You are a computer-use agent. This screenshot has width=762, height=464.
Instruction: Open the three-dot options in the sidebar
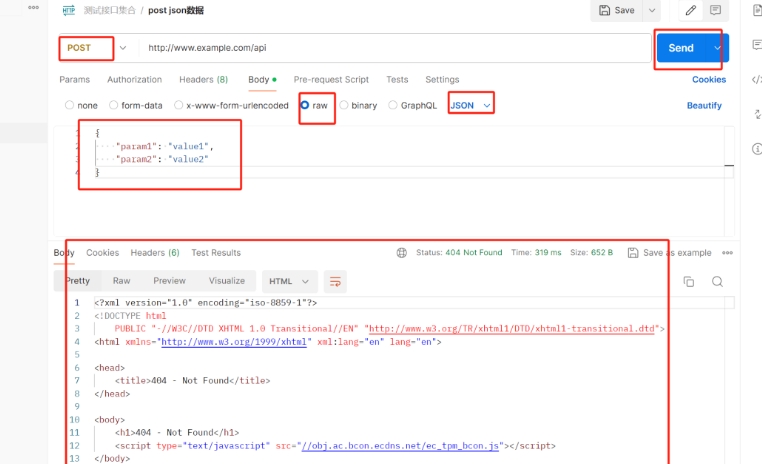(34, 7)
